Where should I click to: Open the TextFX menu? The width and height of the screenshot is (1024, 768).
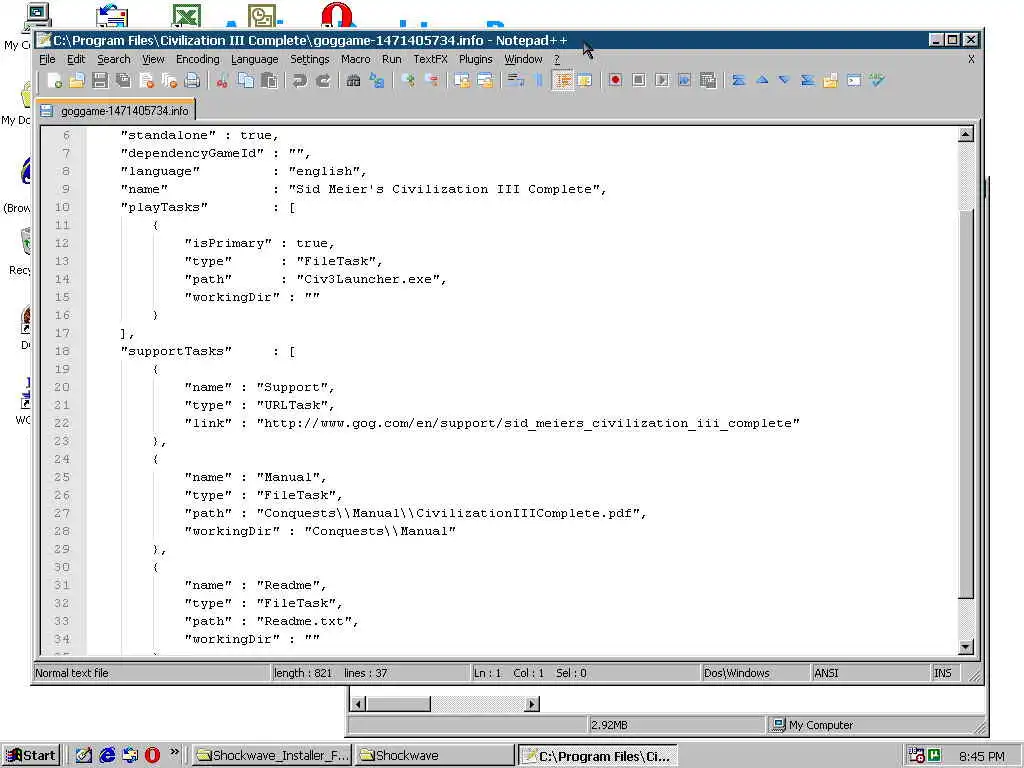430,59
